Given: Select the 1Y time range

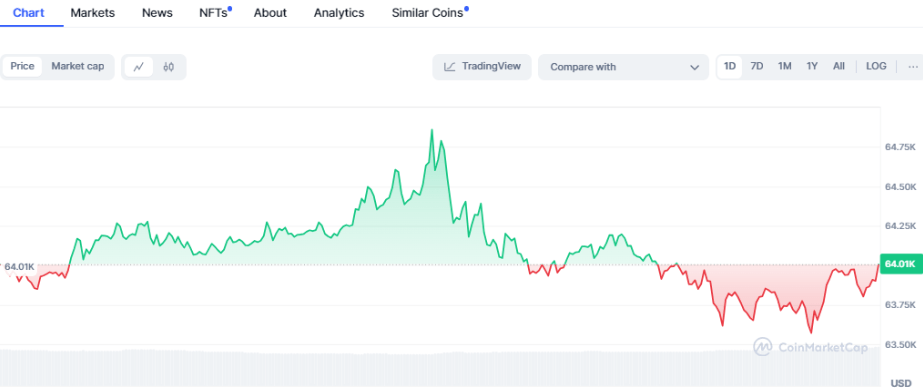Looking at the screenshot, I should pyautogui.click(x=812, y=67).
